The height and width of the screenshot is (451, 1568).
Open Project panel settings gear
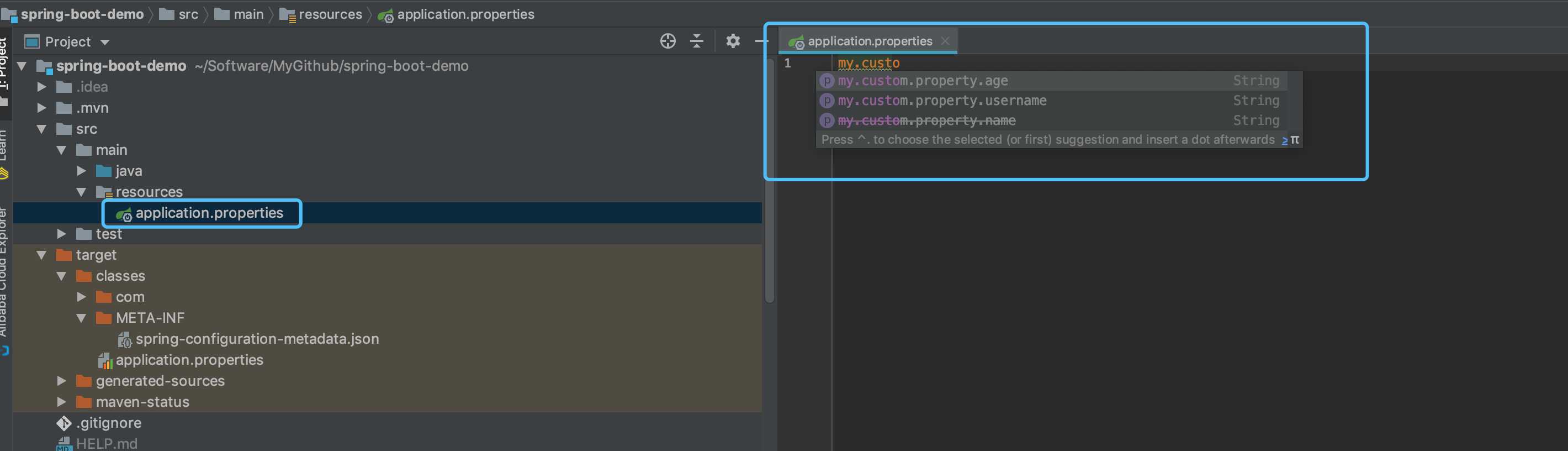pyautogui.click(x=733, y=41)
